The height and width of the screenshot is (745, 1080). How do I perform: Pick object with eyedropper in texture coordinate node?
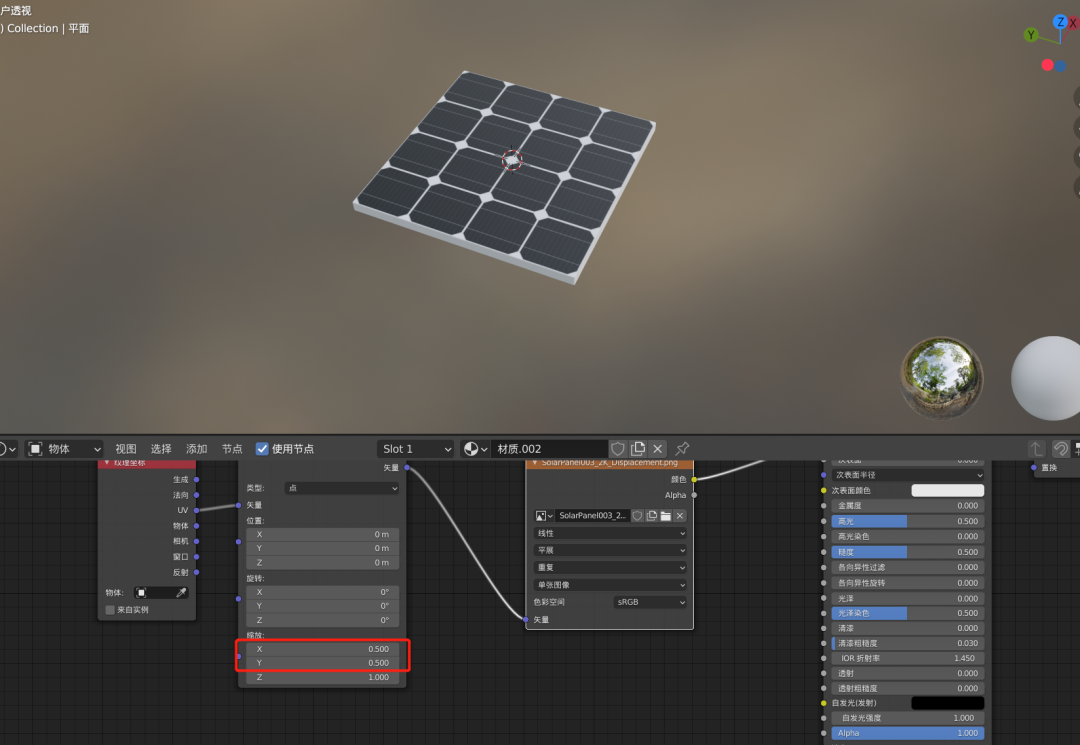(181, 593)
